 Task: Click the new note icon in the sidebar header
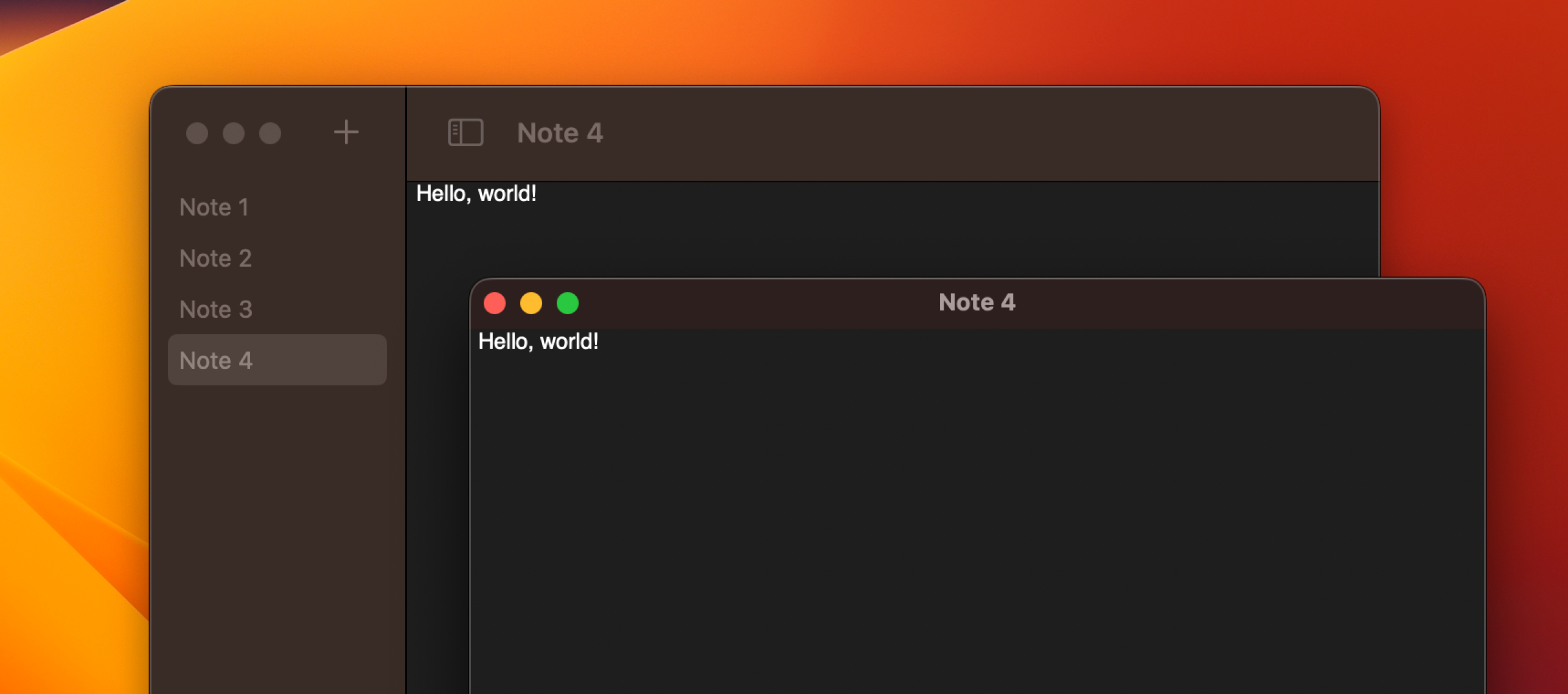pos(346,132)
